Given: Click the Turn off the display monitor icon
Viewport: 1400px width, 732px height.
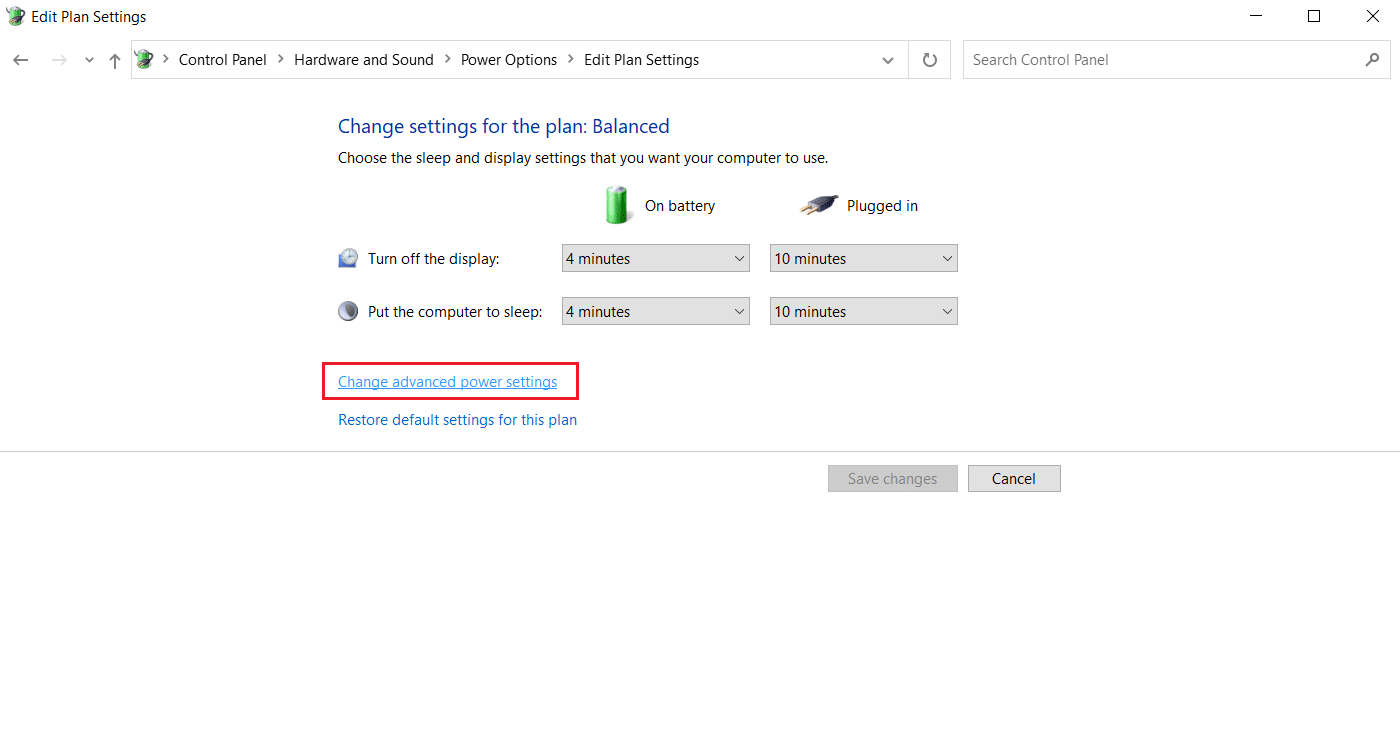Looking at the screenshot, I should (348, 258).
